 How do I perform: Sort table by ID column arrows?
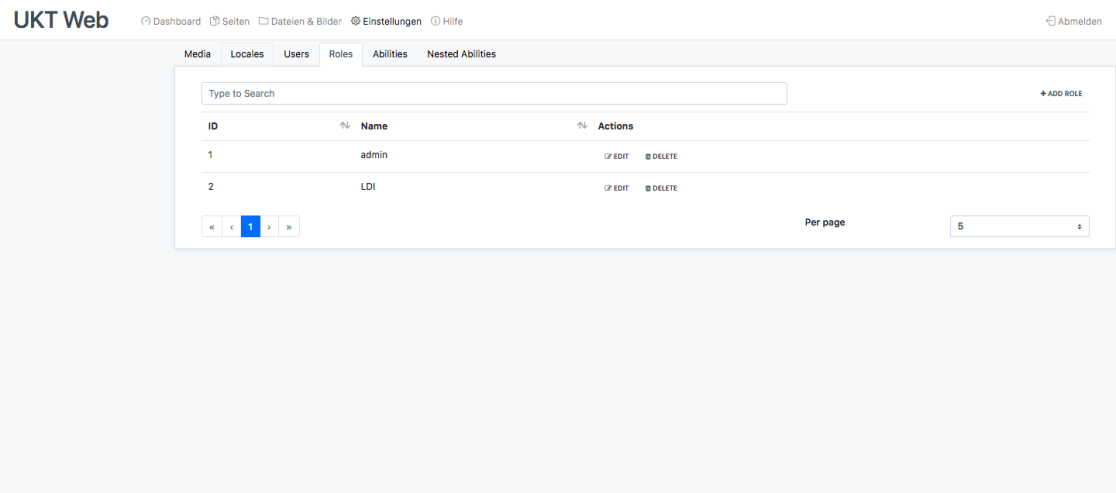tap(345, 126)
